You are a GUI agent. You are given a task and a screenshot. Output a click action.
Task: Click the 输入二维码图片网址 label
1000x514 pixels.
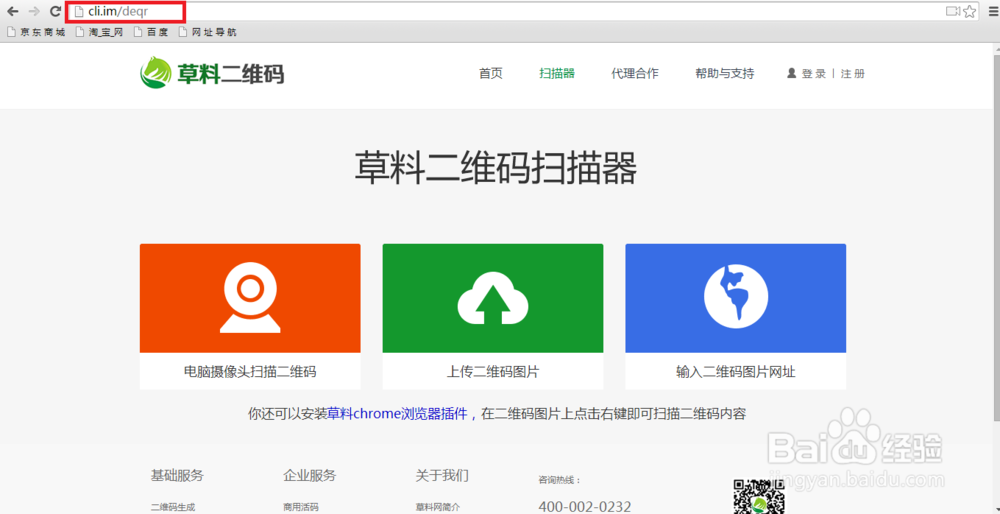(735, 372)
